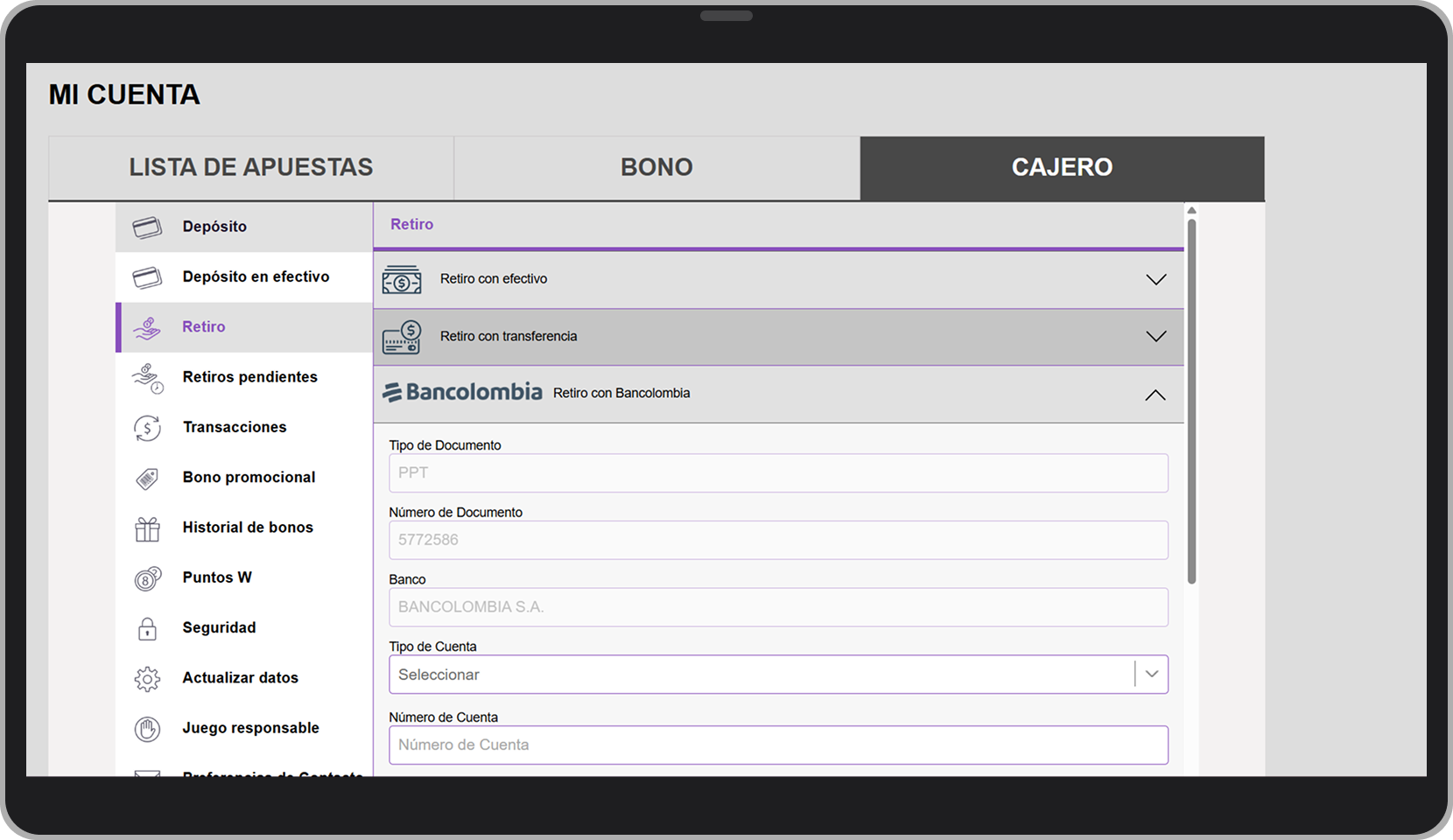This screenshot has width=1453, height=840.
Task: Click the Retiros pendientes clock icon
Action: 149,378
